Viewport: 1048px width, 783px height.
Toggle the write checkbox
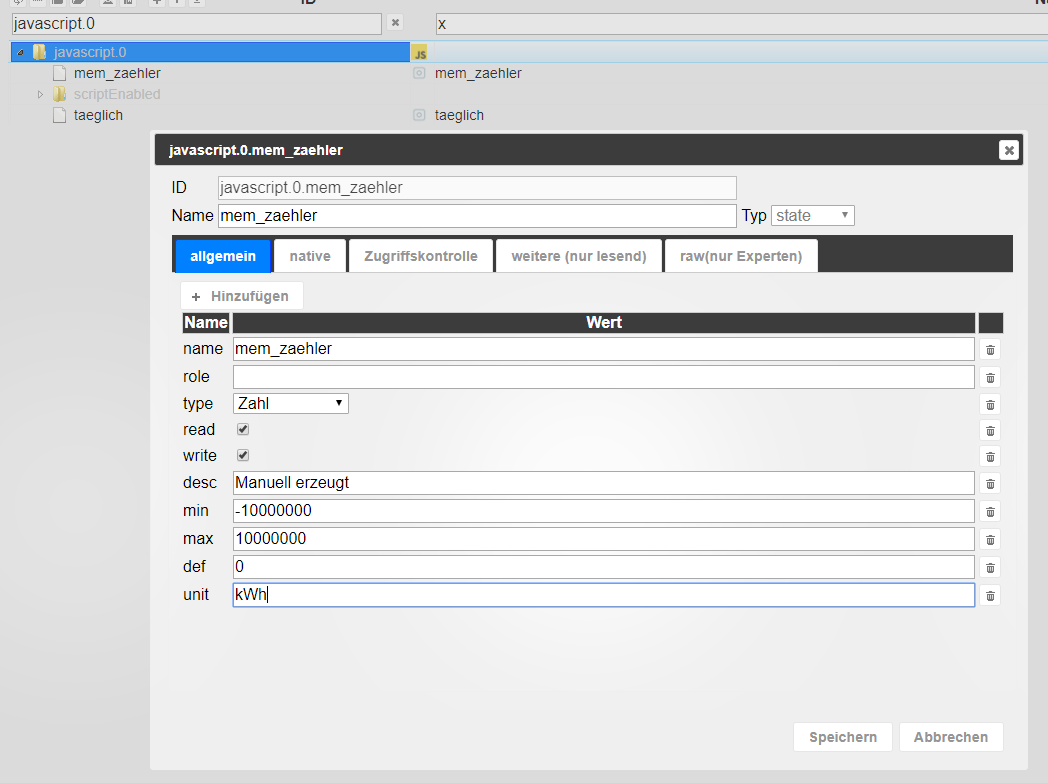click(x=243, y=456)
